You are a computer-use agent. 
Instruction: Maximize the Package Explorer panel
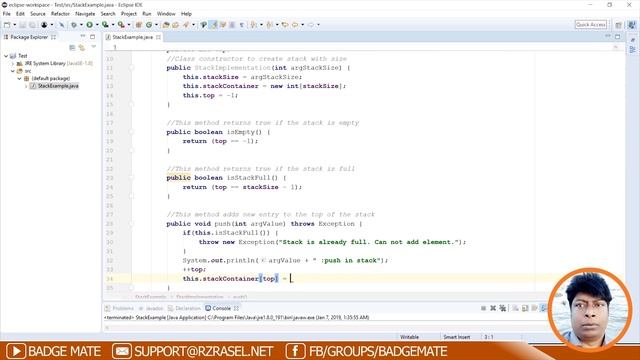point(93,37)
